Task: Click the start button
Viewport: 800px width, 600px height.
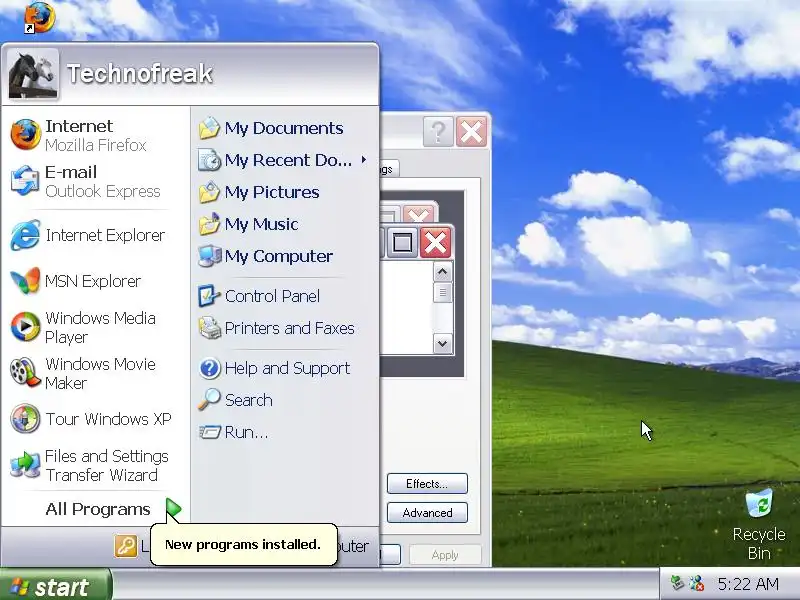Action: [x=55, y=586]
